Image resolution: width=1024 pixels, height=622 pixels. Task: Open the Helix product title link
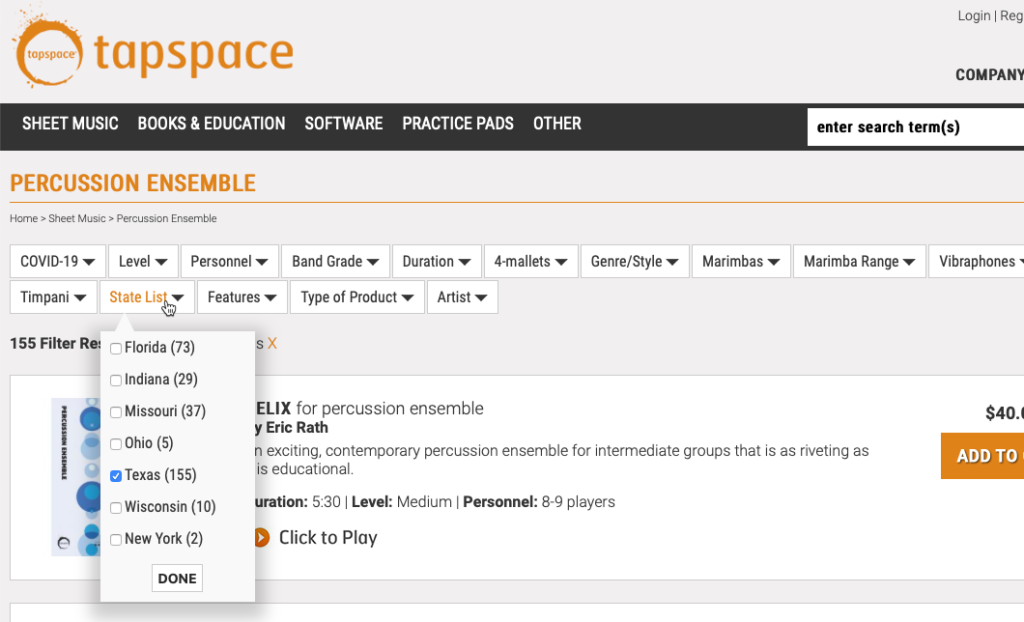[369, 409]
